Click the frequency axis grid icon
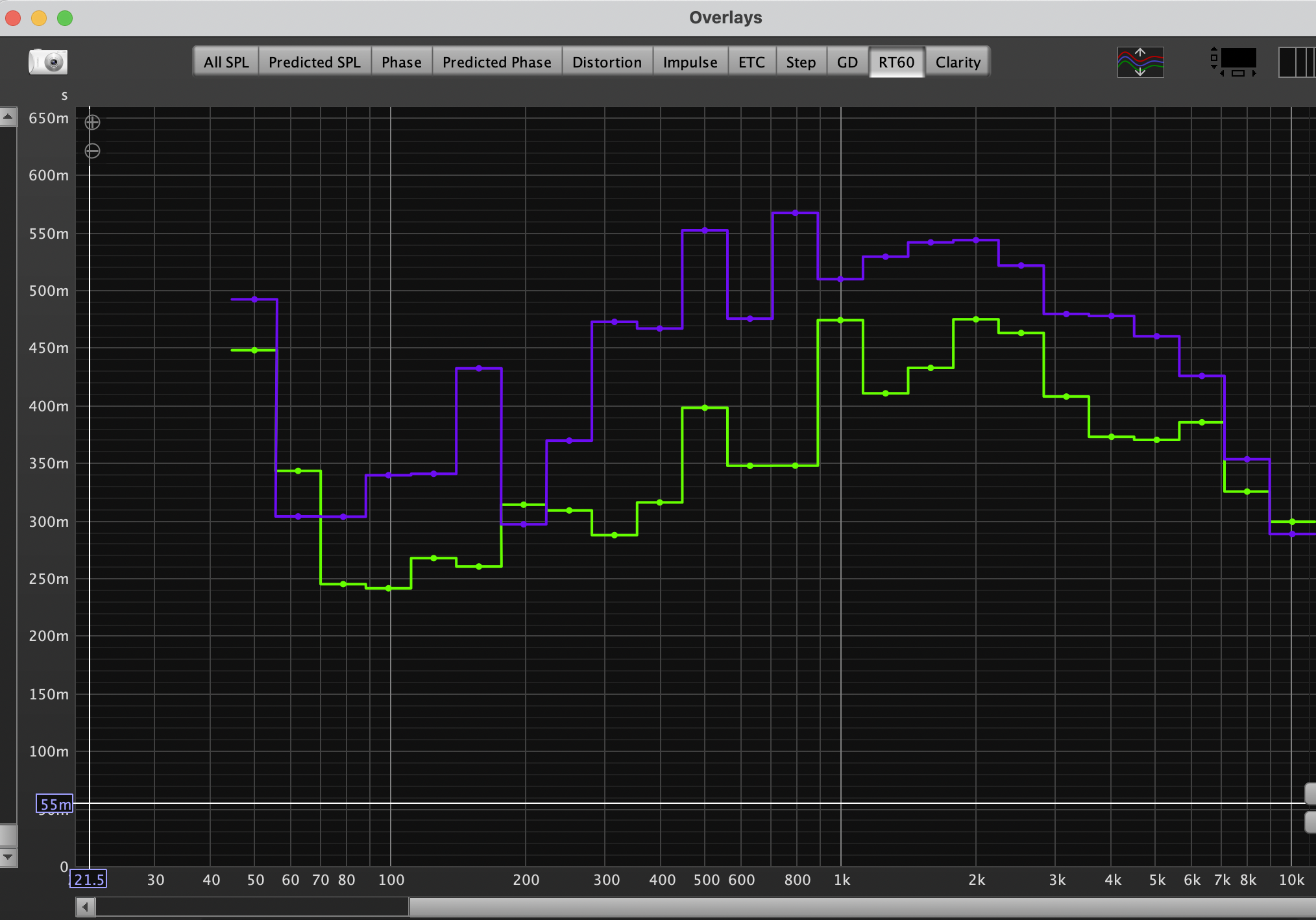The image size is (1316, 920). click(x=1296, y=62)
